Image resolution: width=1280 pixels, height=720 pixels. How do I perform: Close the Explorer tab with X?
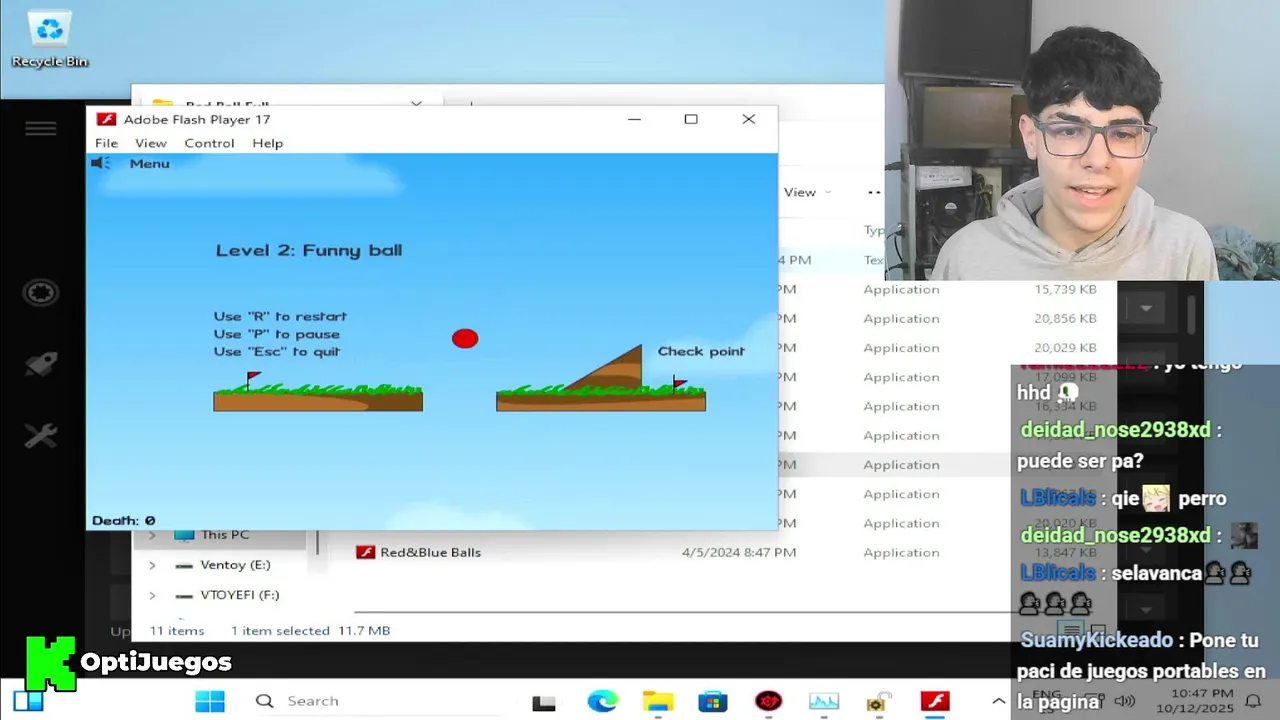[x=416, y=104]
